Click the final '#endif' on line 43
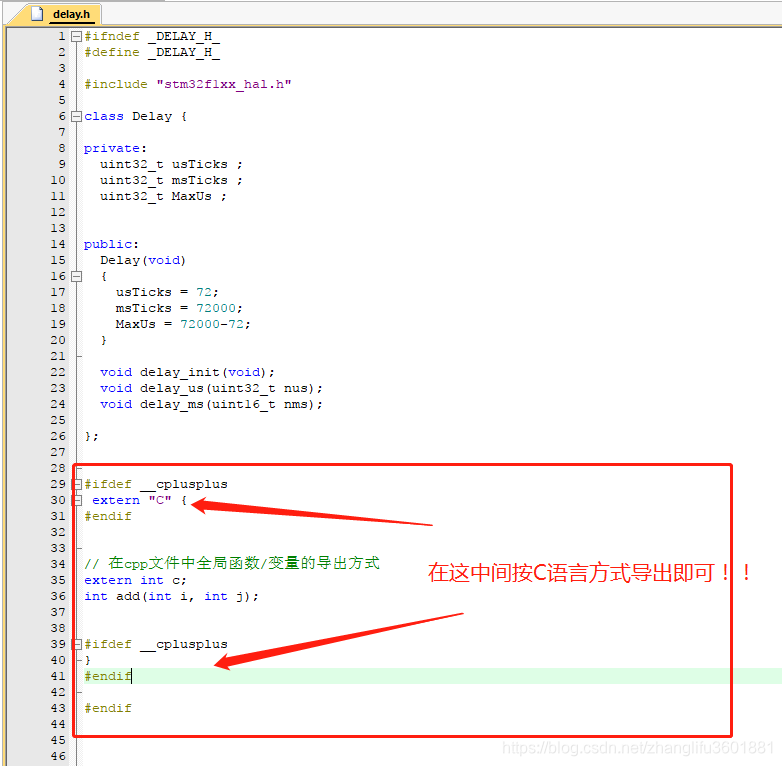This screenshot has height=766, width=782. pos(108,708)
